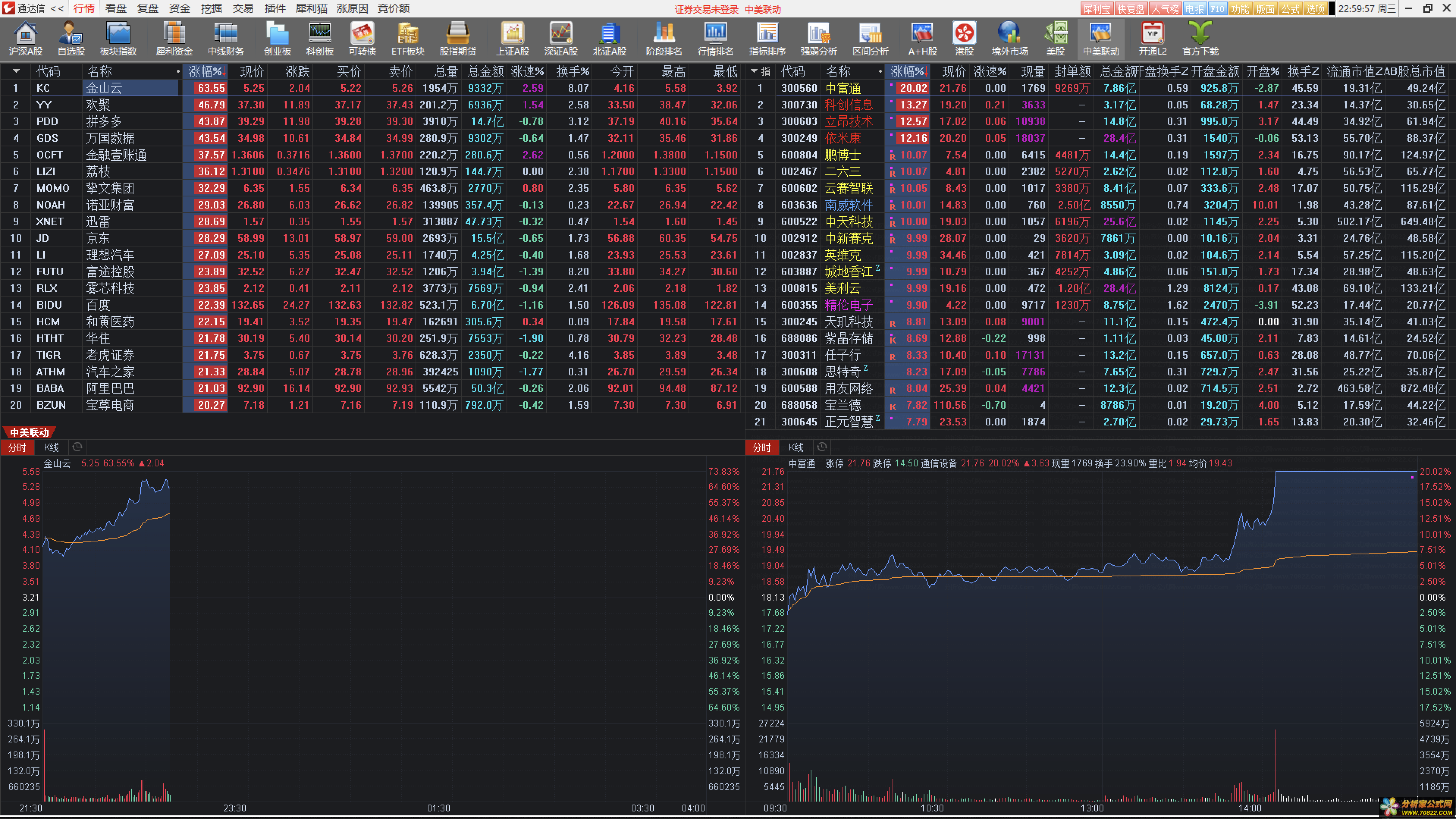This screenshot has height=819, width=1456.
Task: Open the 挖掘 menu
Action: point(212,8)
